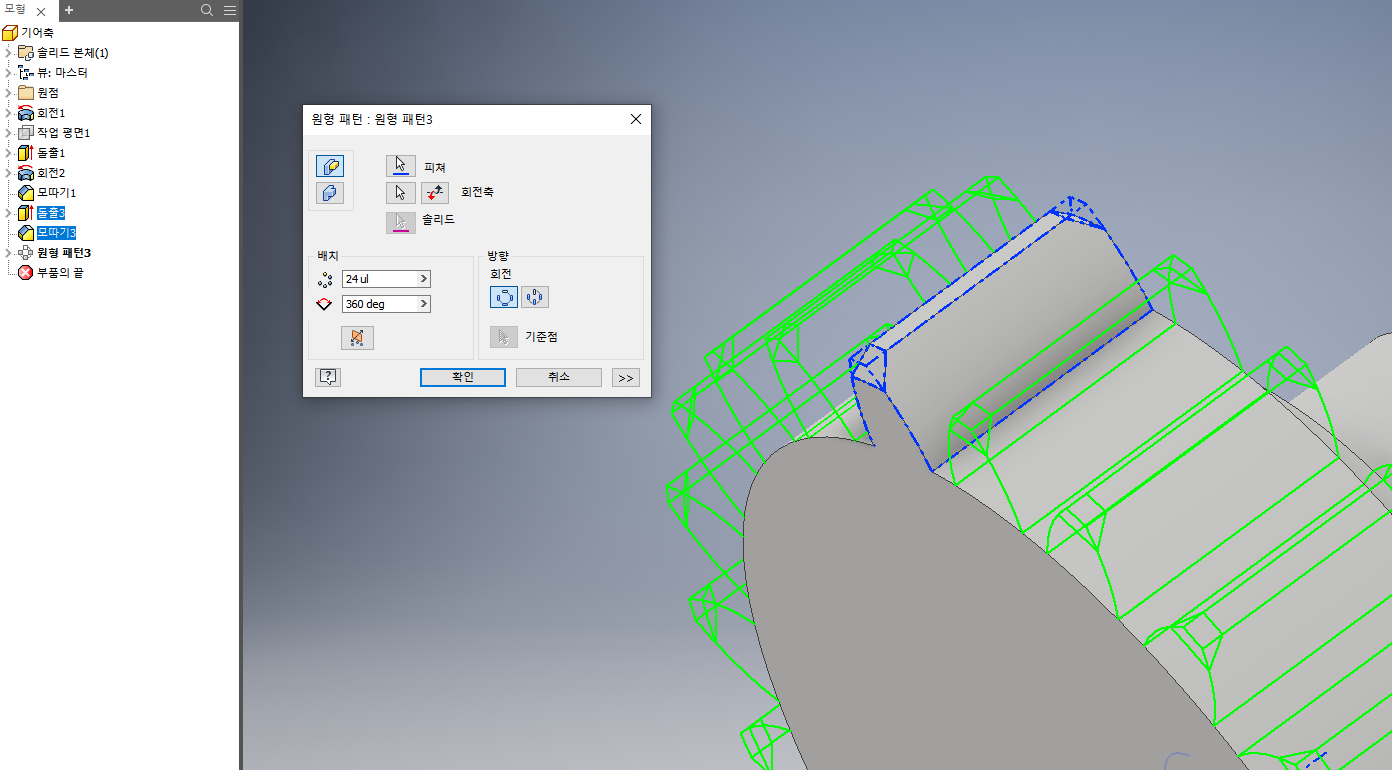Viewport: 1392px width, 770px height.
Task: Toggle the midplane symmetric placement button
Action: click(357, 338)
